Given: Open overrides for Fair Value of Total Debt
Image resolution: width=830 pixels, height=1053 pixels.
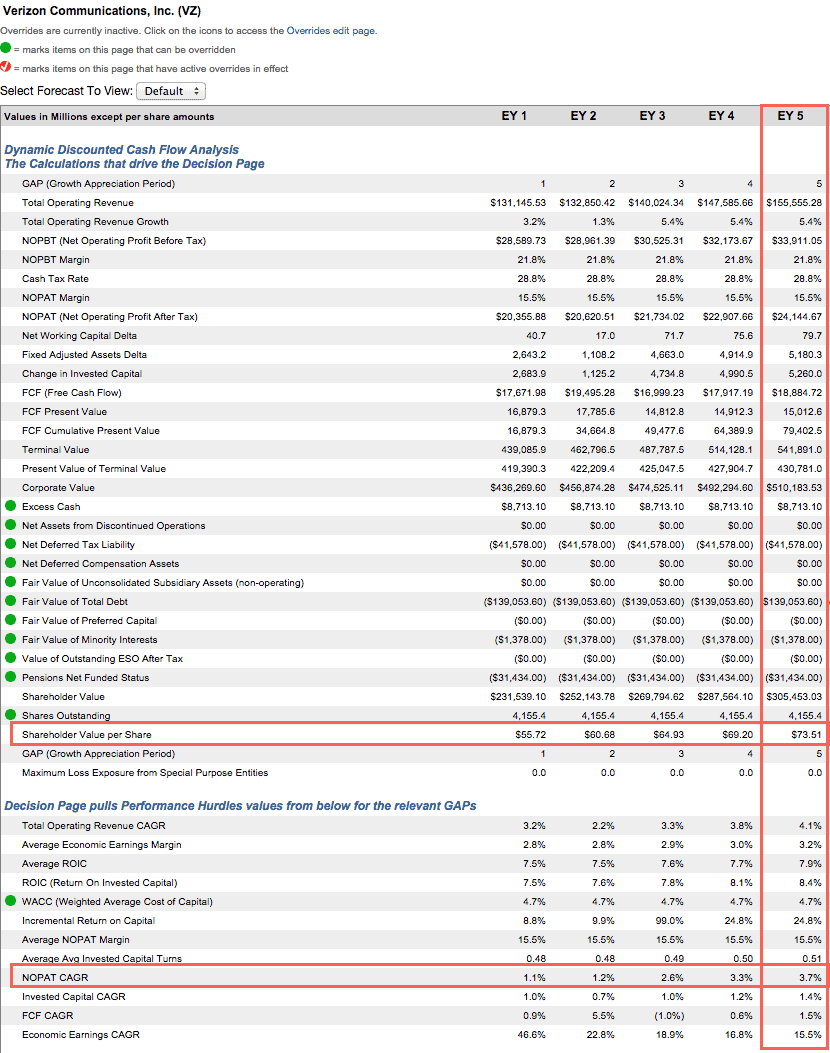Looking at the screenshot, I should point(10,601).
